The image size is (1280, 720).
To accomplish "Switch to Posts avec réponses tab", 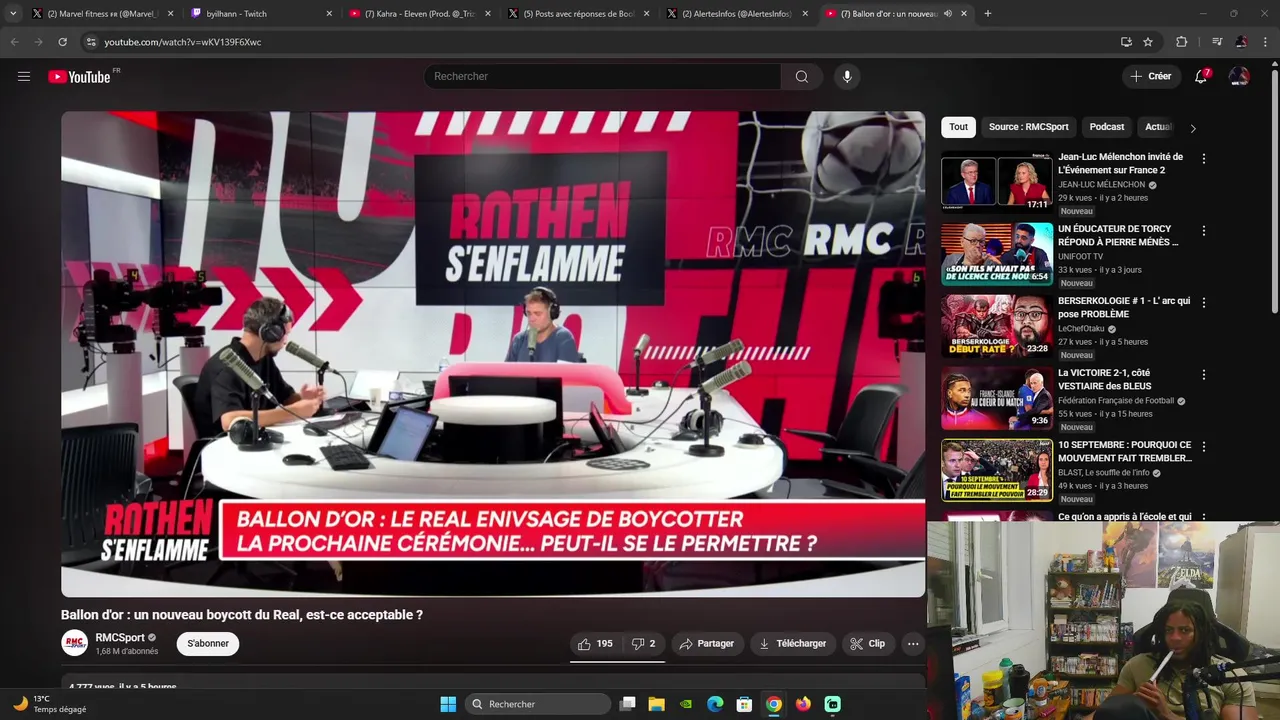I will 579,14.
